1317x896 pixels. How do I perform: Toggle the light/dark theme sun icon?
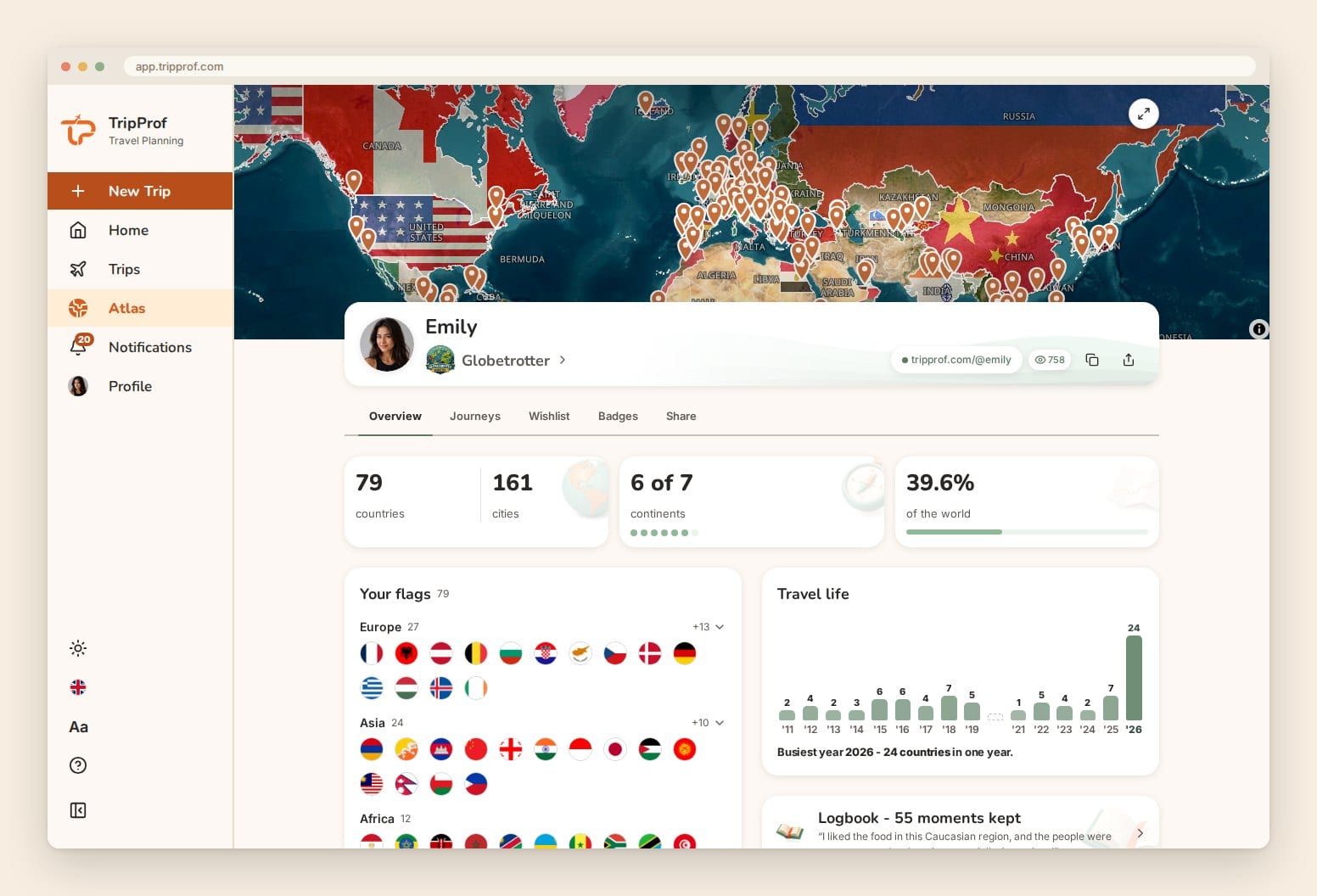[78, 648]
